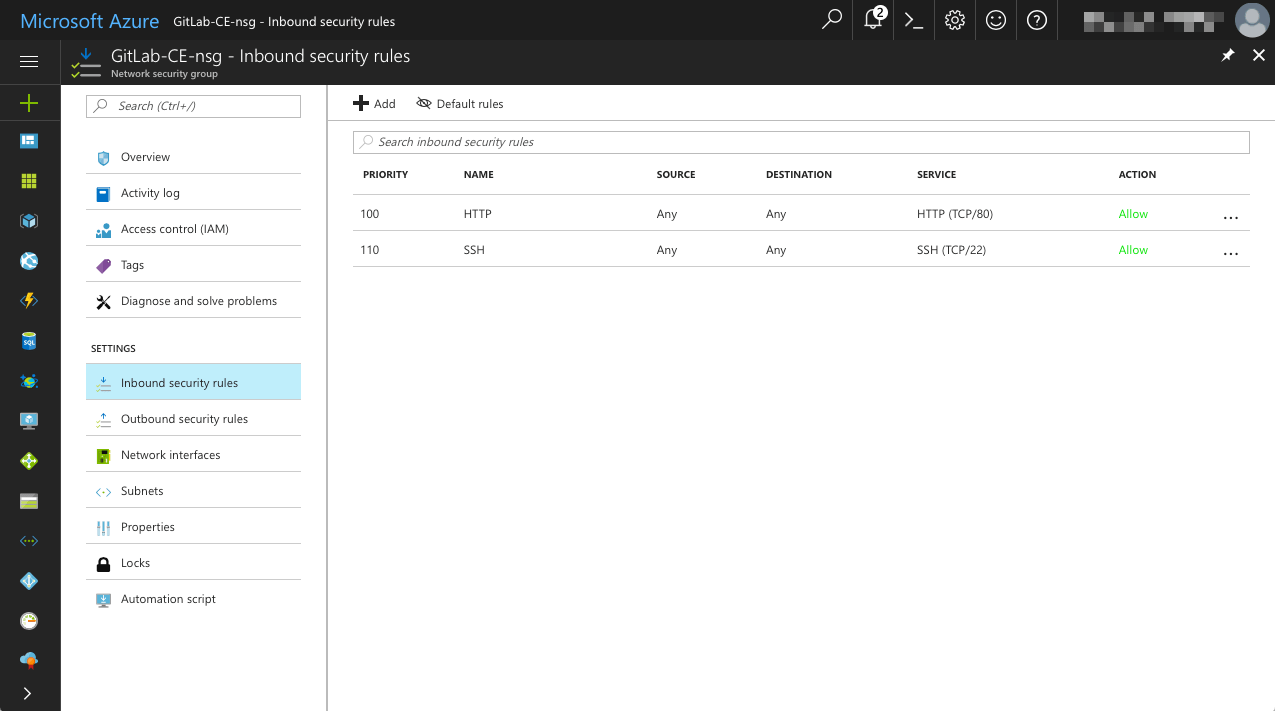Add a new inbound security rule
The image size is (1275, 711).
[x=374, y=103]
